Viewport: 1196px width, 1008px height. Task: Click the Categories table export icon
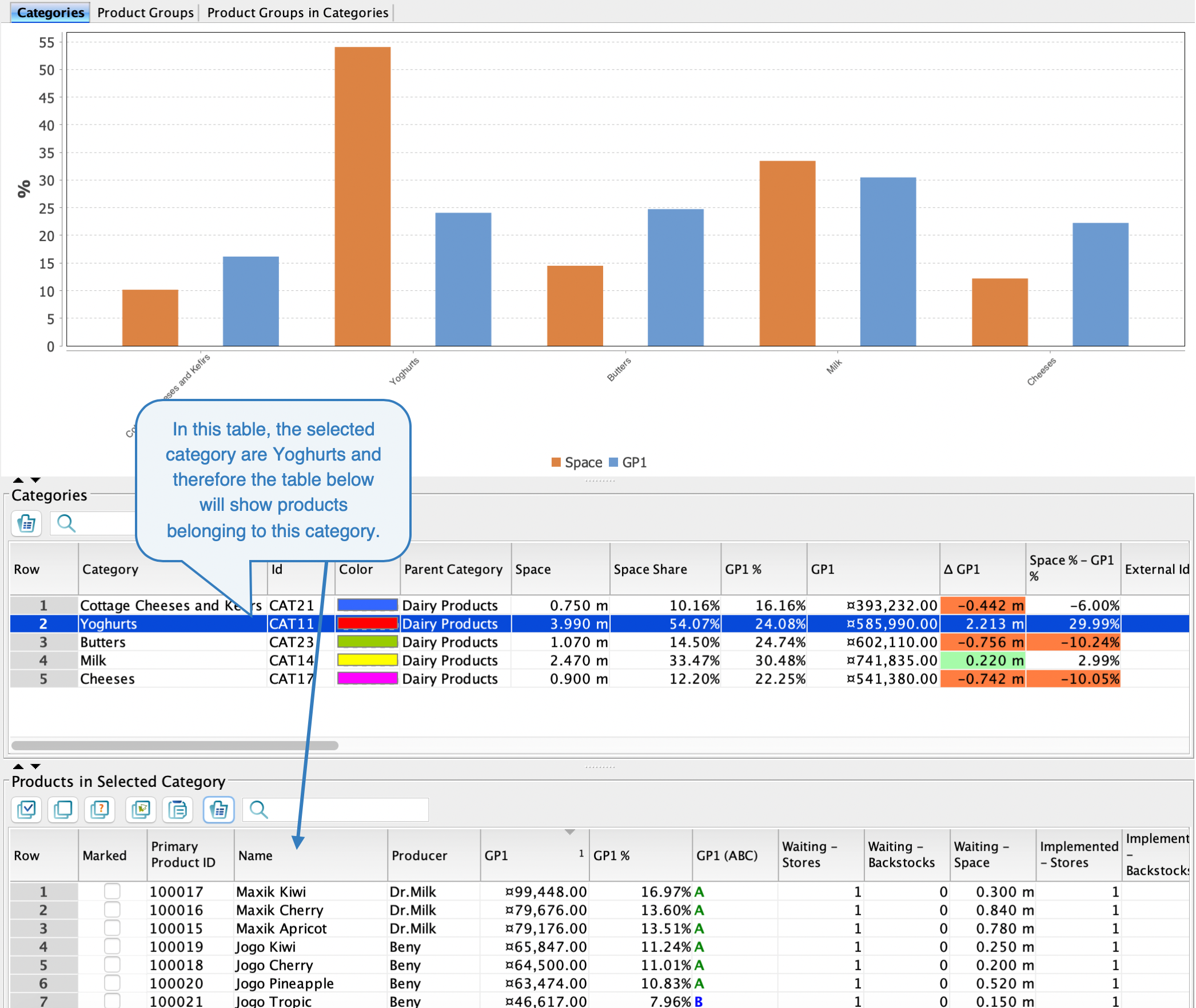[26, 523]
